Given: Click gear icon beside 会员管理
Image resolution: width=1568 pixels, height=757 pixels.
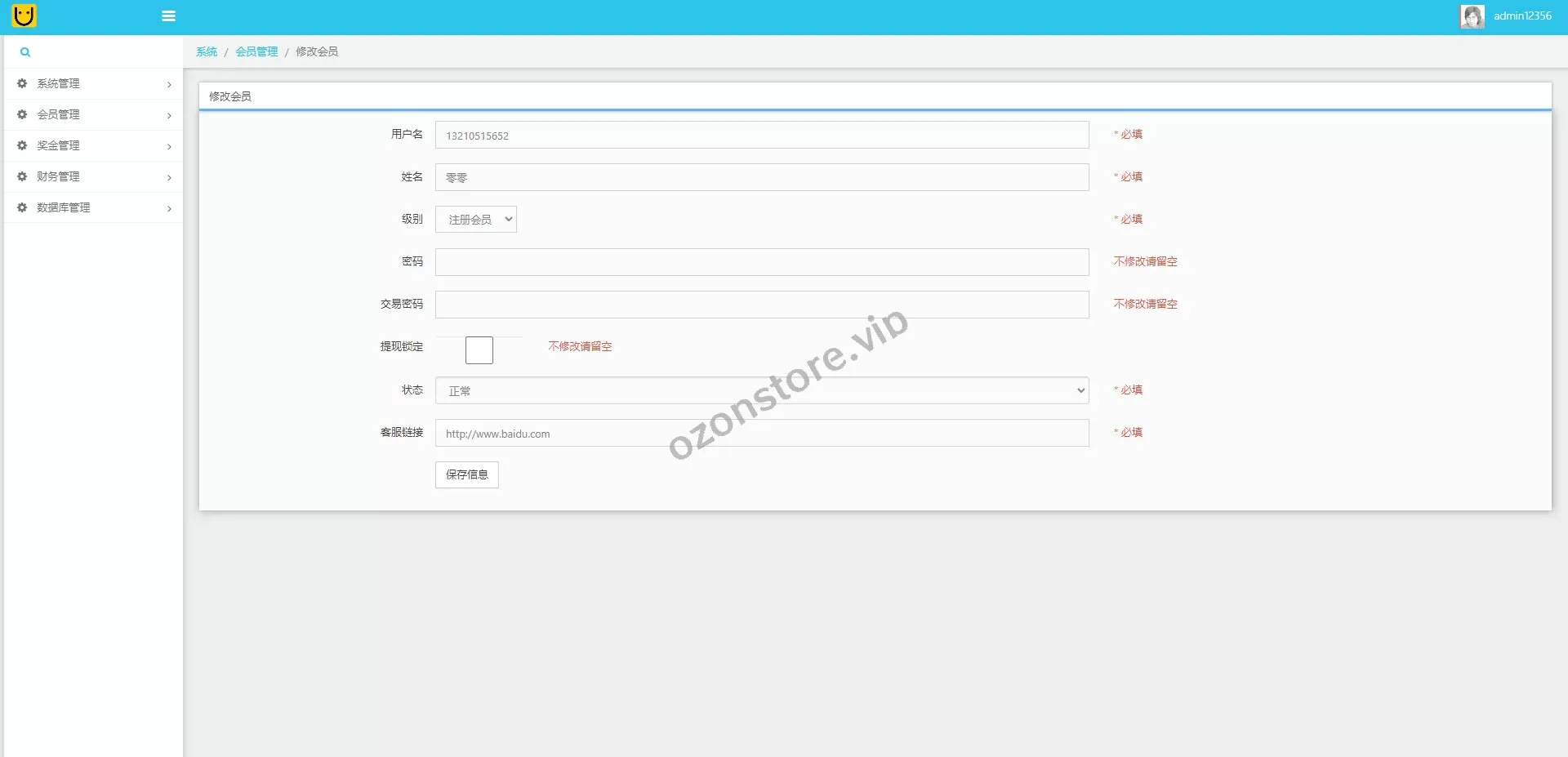Looking at the screenshot, I should [x=22, y=114].
